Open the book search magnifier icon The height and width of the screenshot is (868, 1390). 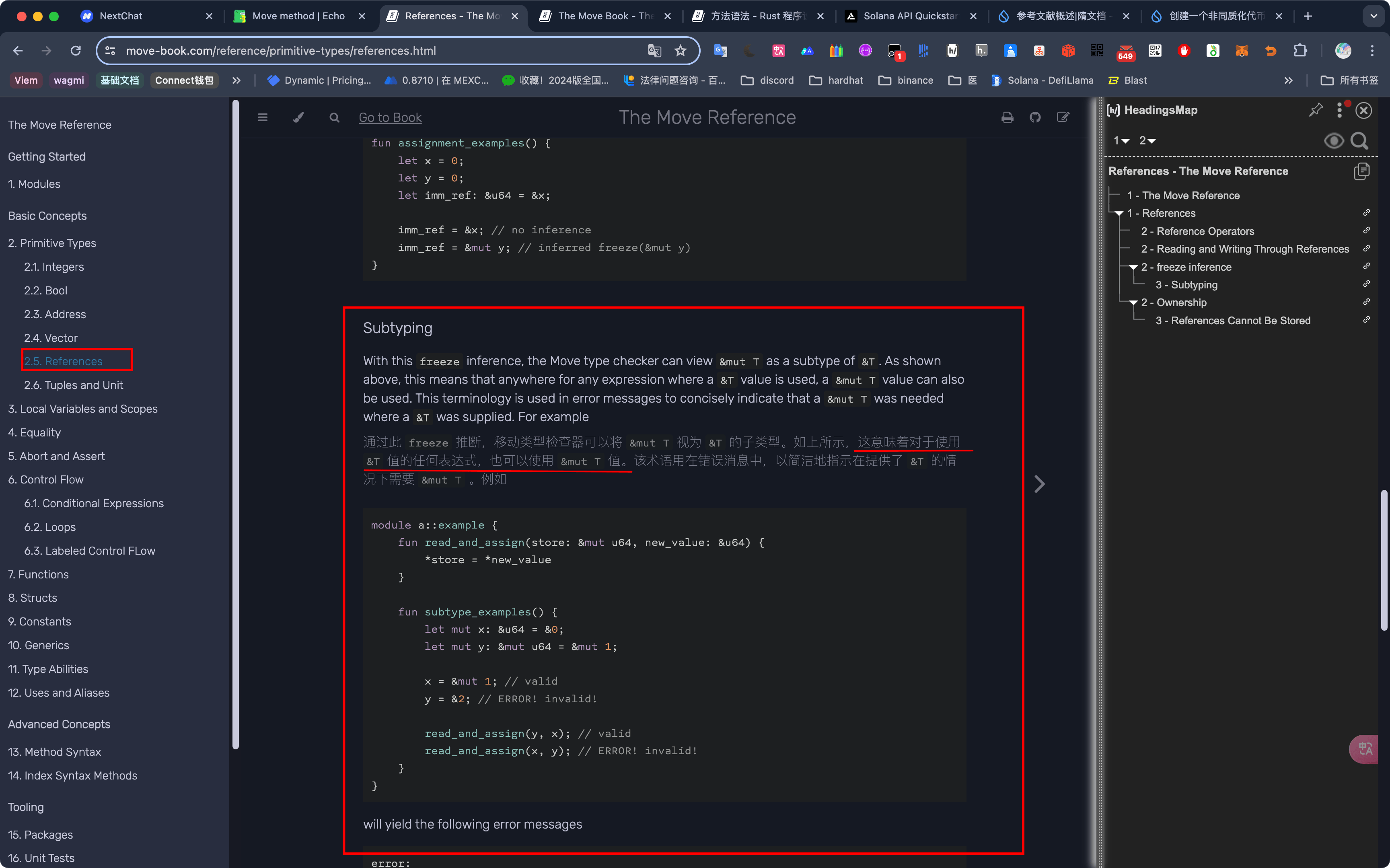335,118
